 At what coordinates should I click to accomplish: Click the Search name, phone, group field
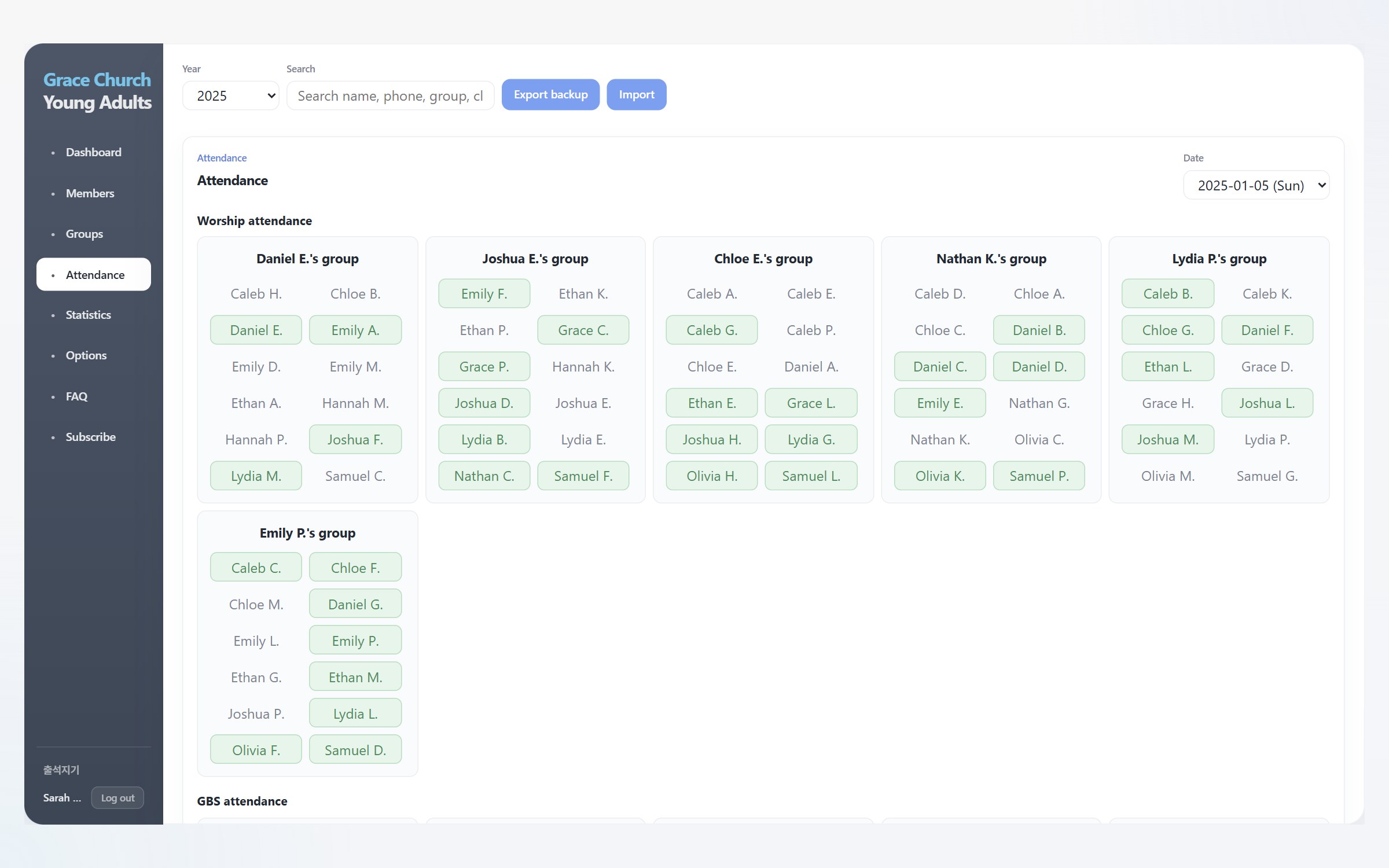click(x=390, y=95)
